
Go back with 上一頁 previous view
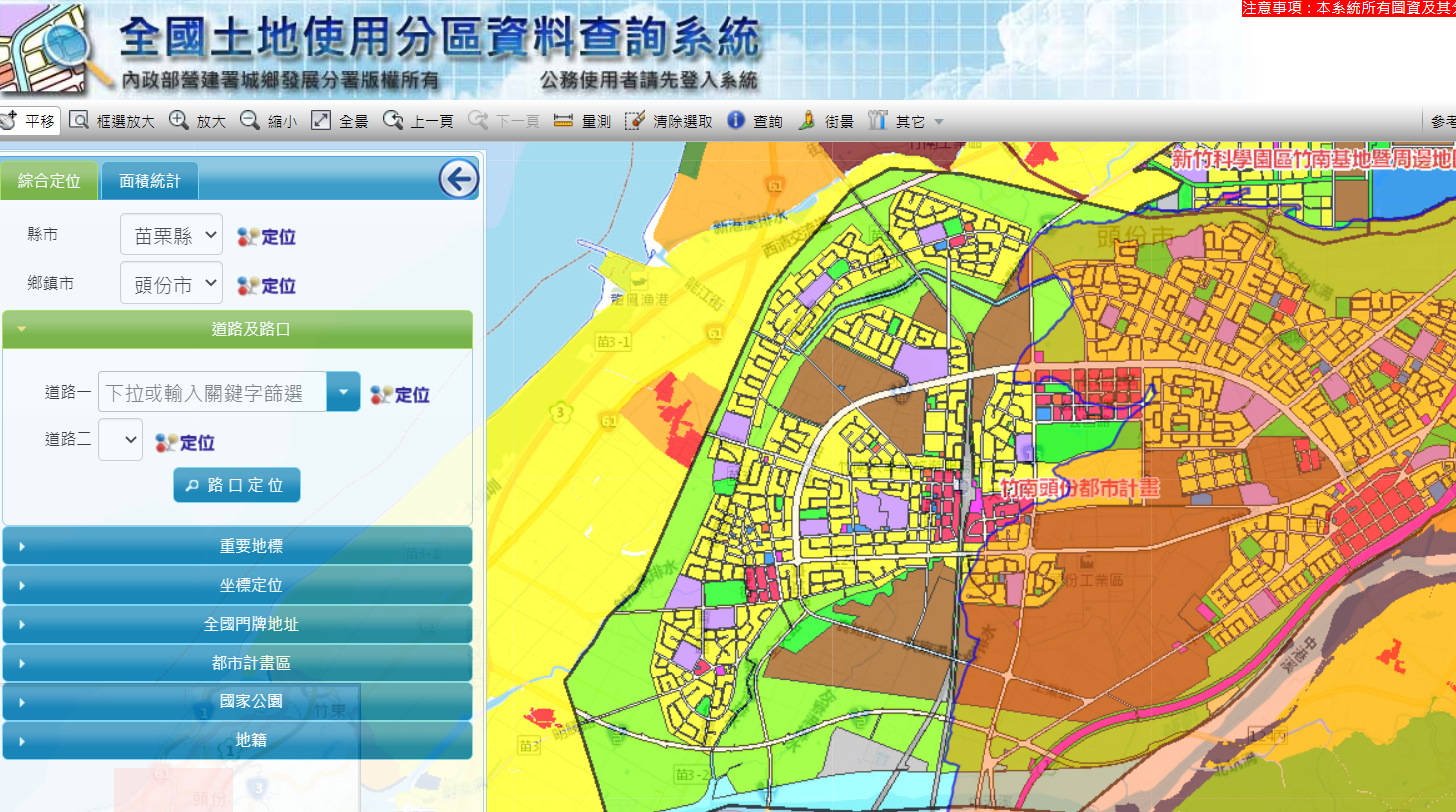(419, 121)
